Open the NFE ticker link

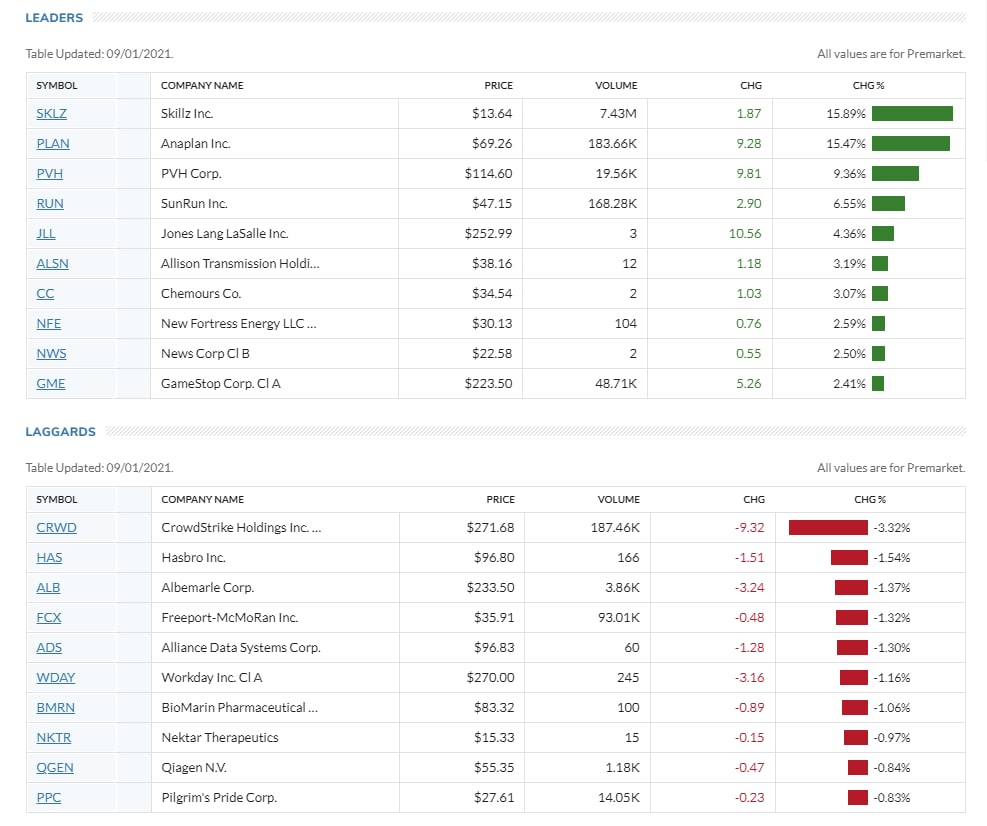click(48, 324)
